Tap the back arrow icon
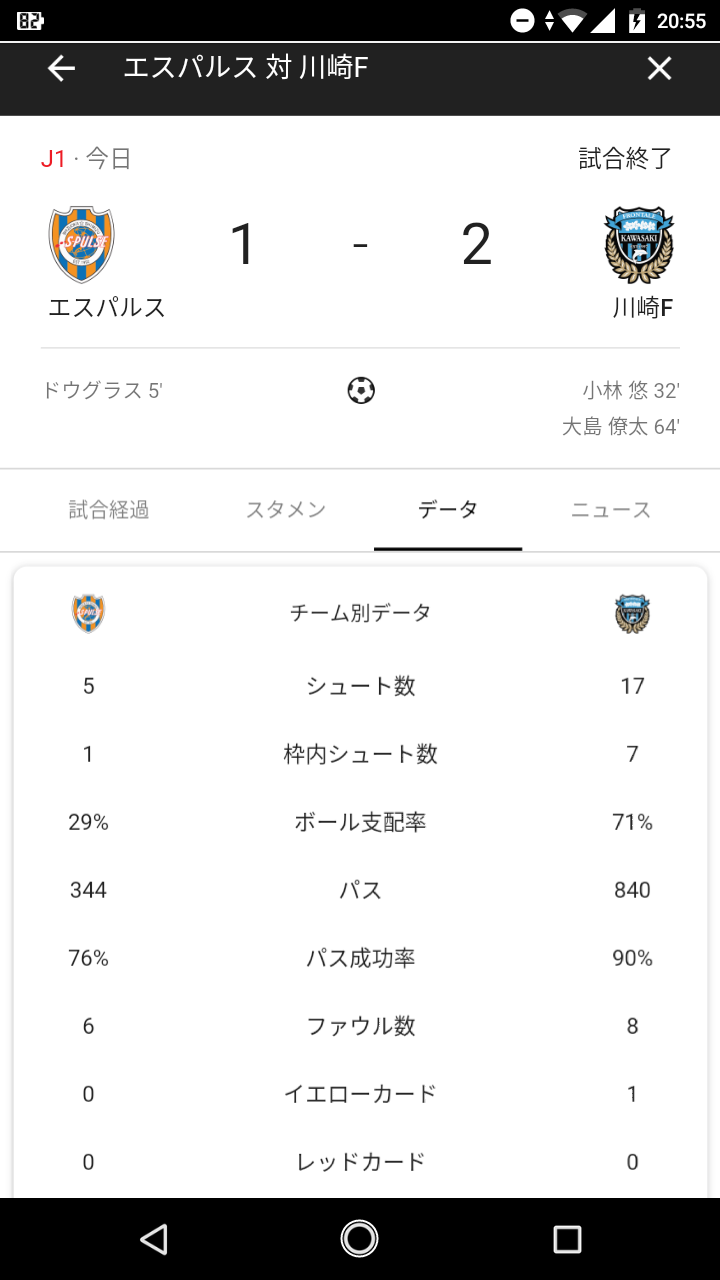The width and height of the screenshot is (720, 1280). 62,68
